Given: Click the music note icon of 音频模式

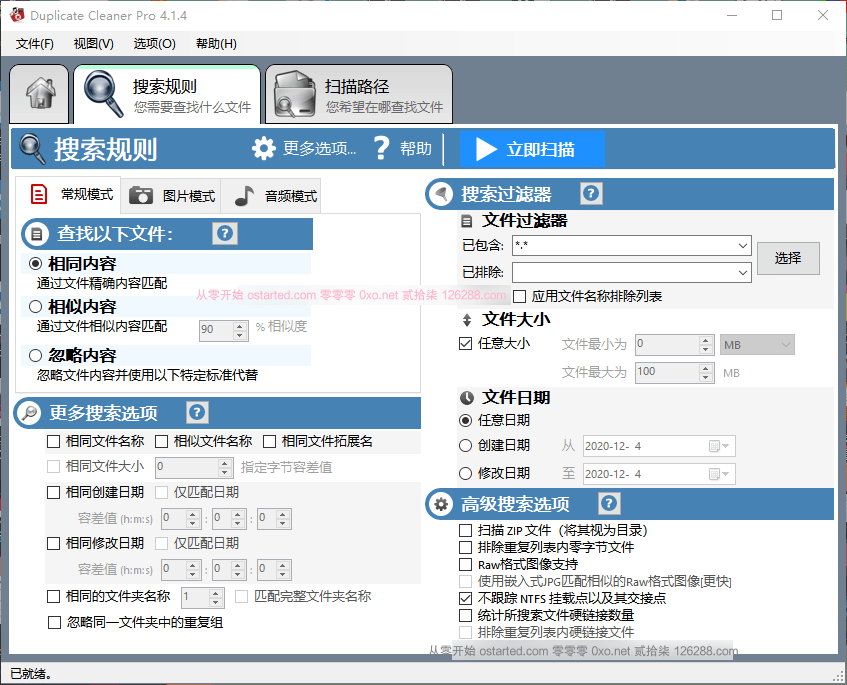Looking at the screenshot, I should [245, 196].
